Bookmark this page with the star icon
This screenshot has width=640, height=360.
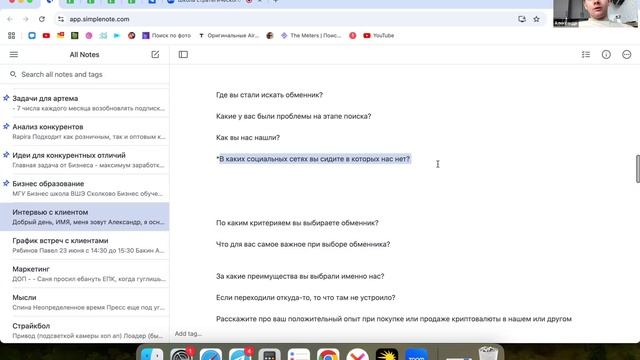536,19
